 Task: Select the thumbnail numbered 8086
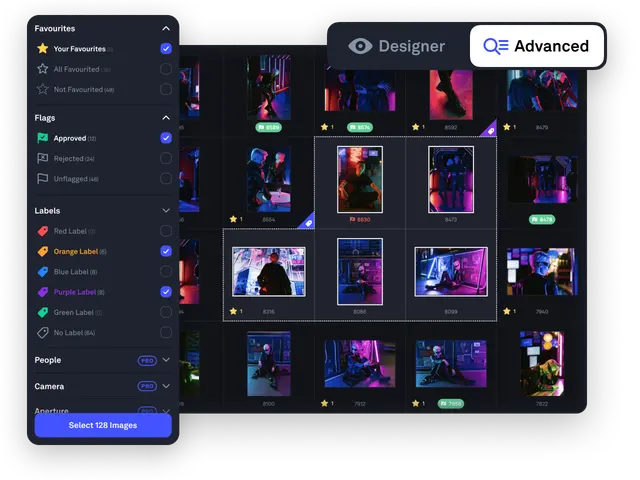point(360,271)
